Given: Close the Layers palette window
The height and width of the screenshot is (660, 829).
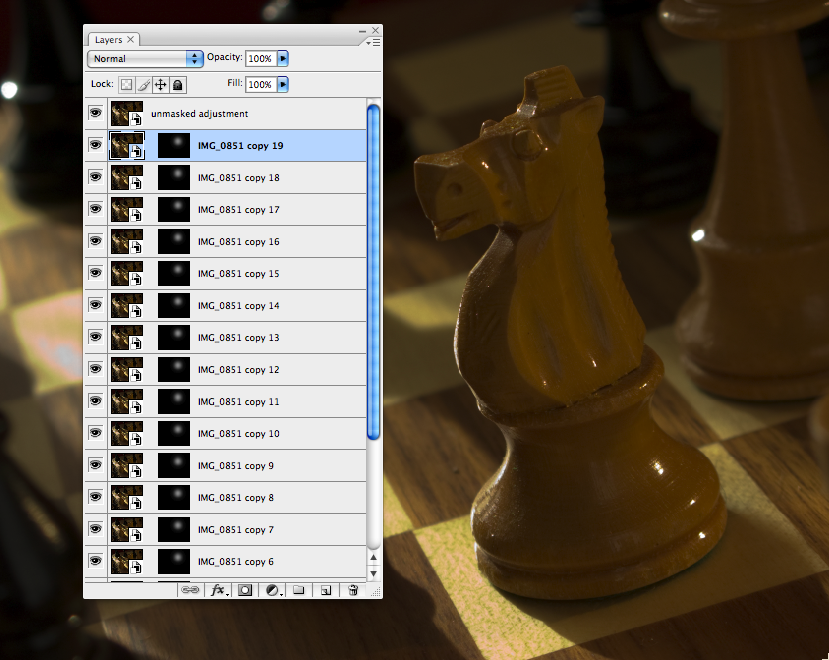Looking at the screenshot, I should click(375, 31).
